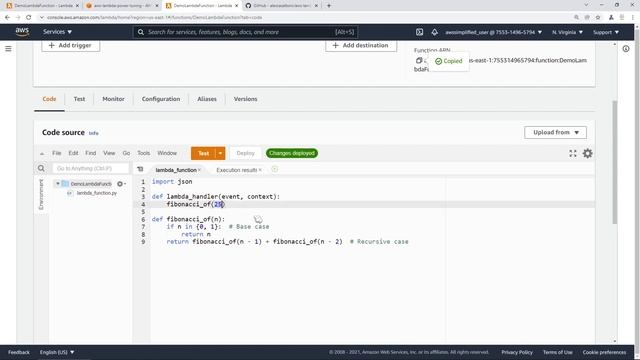Reload the browser page
Viewport: 640px width, 360px height.
tap(29, 18)
